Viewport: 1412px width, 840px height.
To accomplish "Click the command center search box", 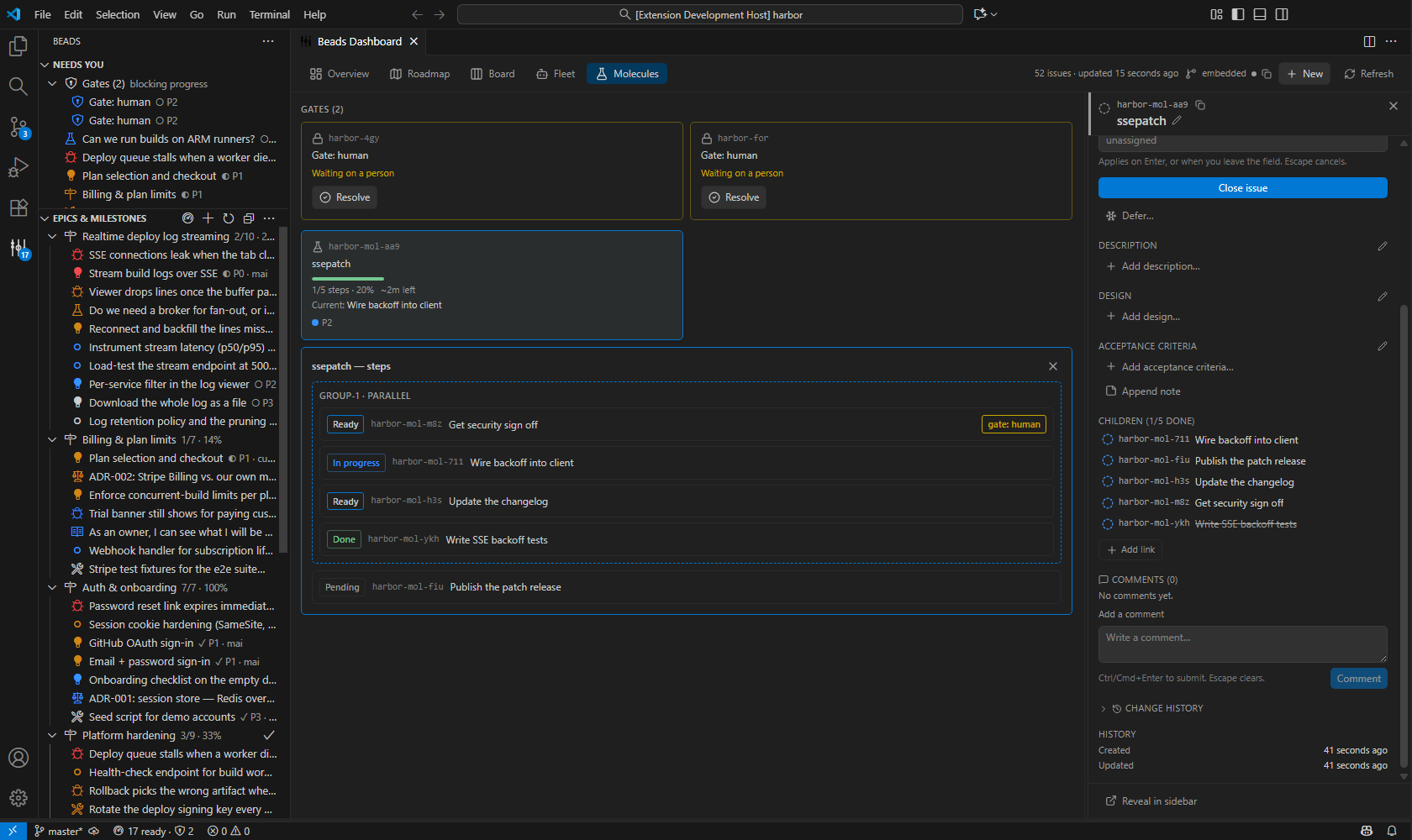I will [x=710, y=14].
